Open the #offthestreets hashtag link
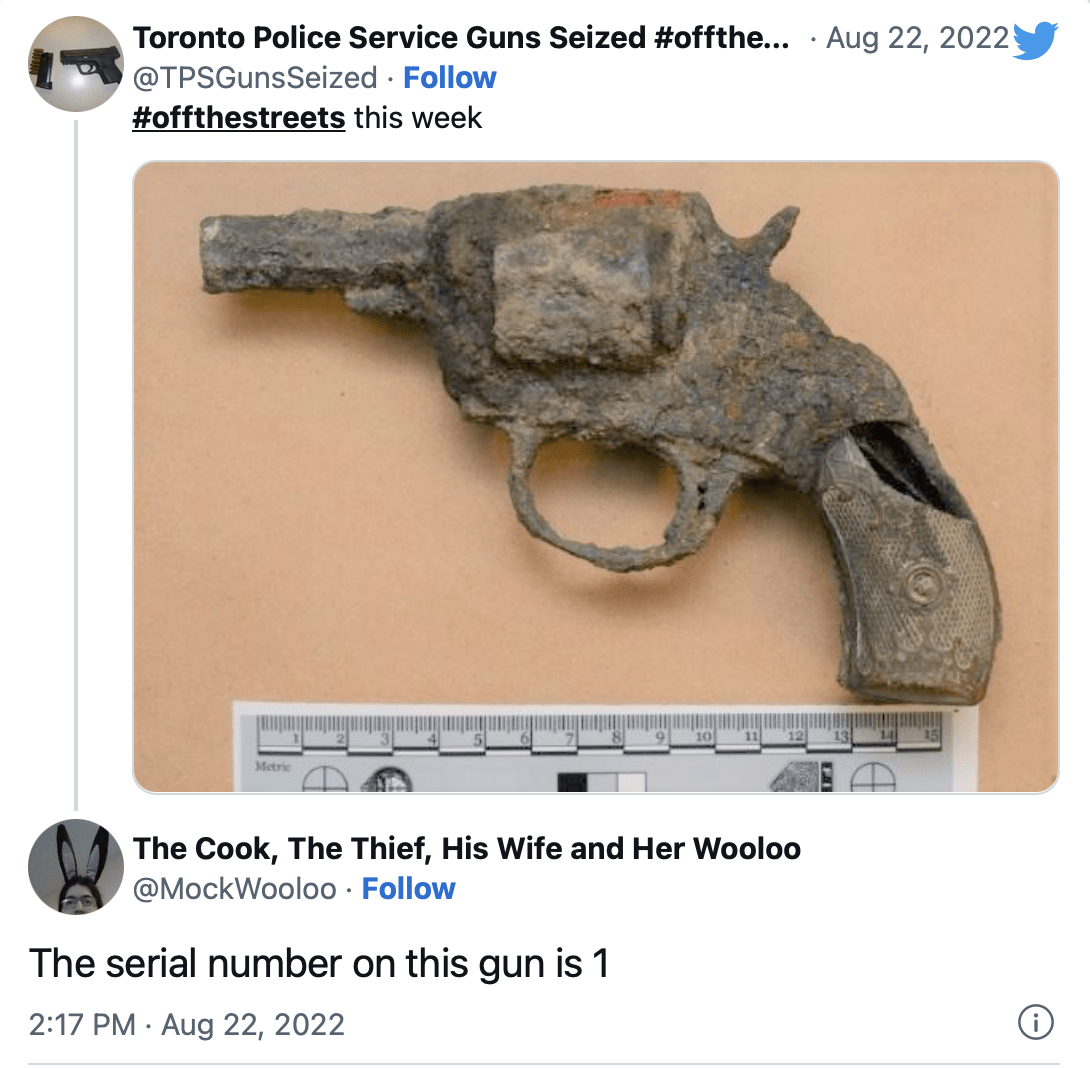This screenshot has width=1090, height=1068. point(238,118)
